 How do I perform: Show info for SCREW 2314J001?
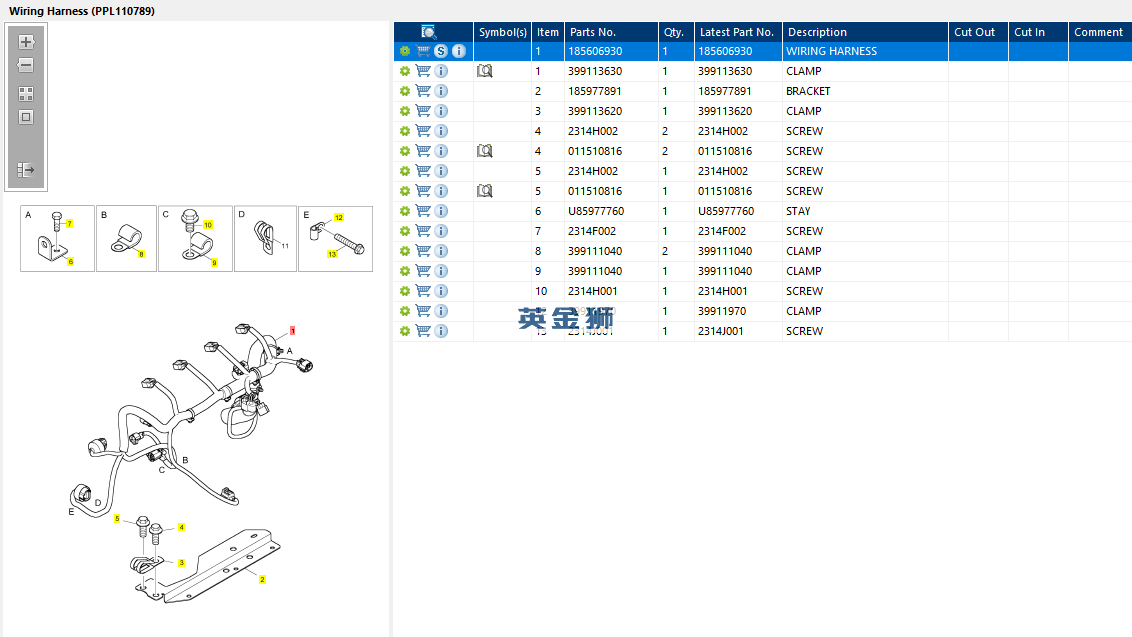(x=441, y=331)
